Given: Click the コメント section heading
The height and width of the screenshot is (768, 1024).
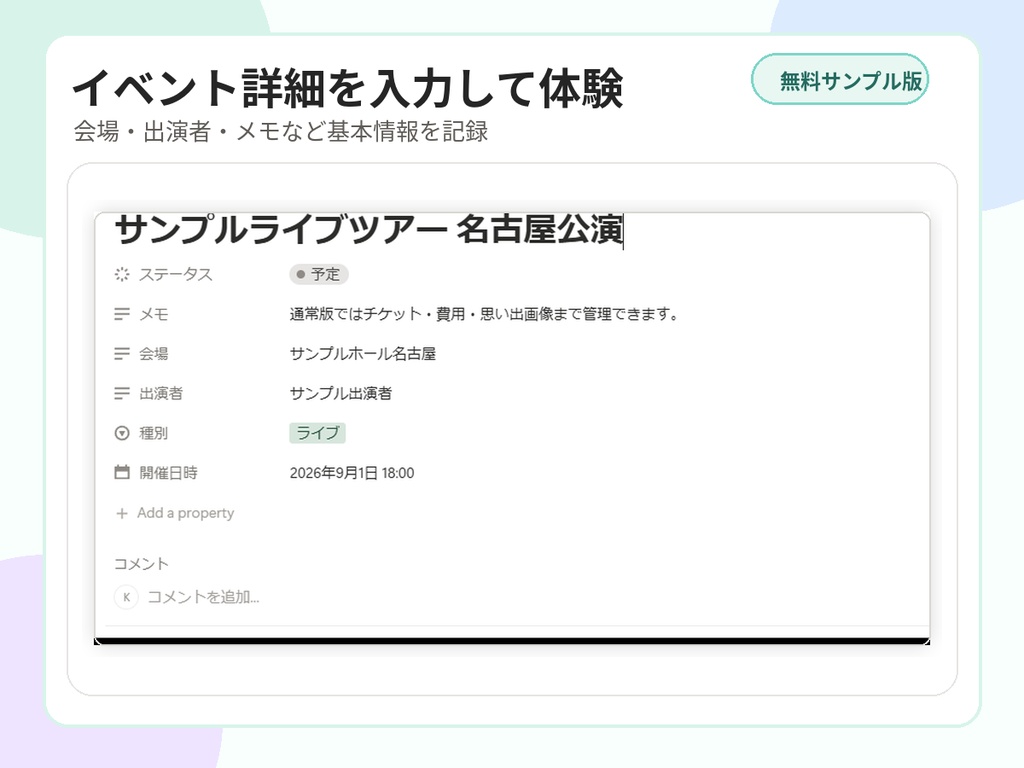Looking at the screenshot, I should tap(141, 564).
